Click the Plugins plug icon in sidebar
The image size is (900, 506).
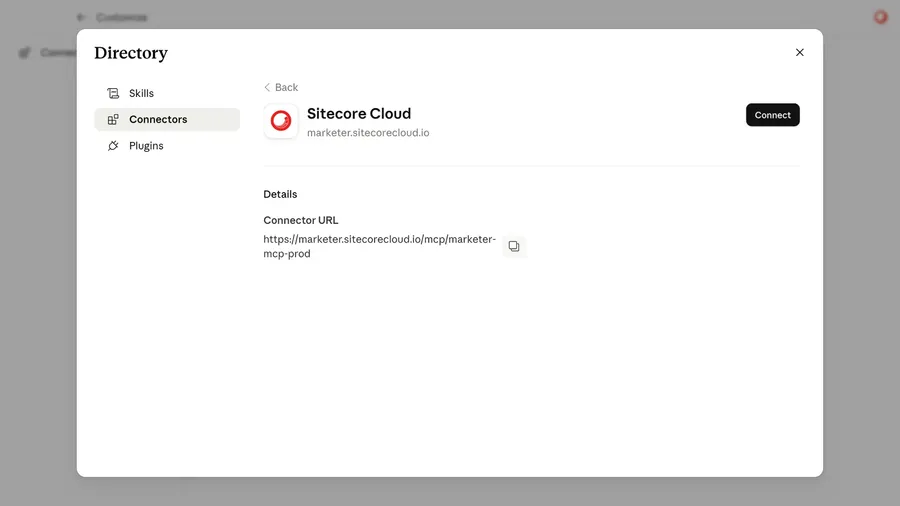click(113, 146)
